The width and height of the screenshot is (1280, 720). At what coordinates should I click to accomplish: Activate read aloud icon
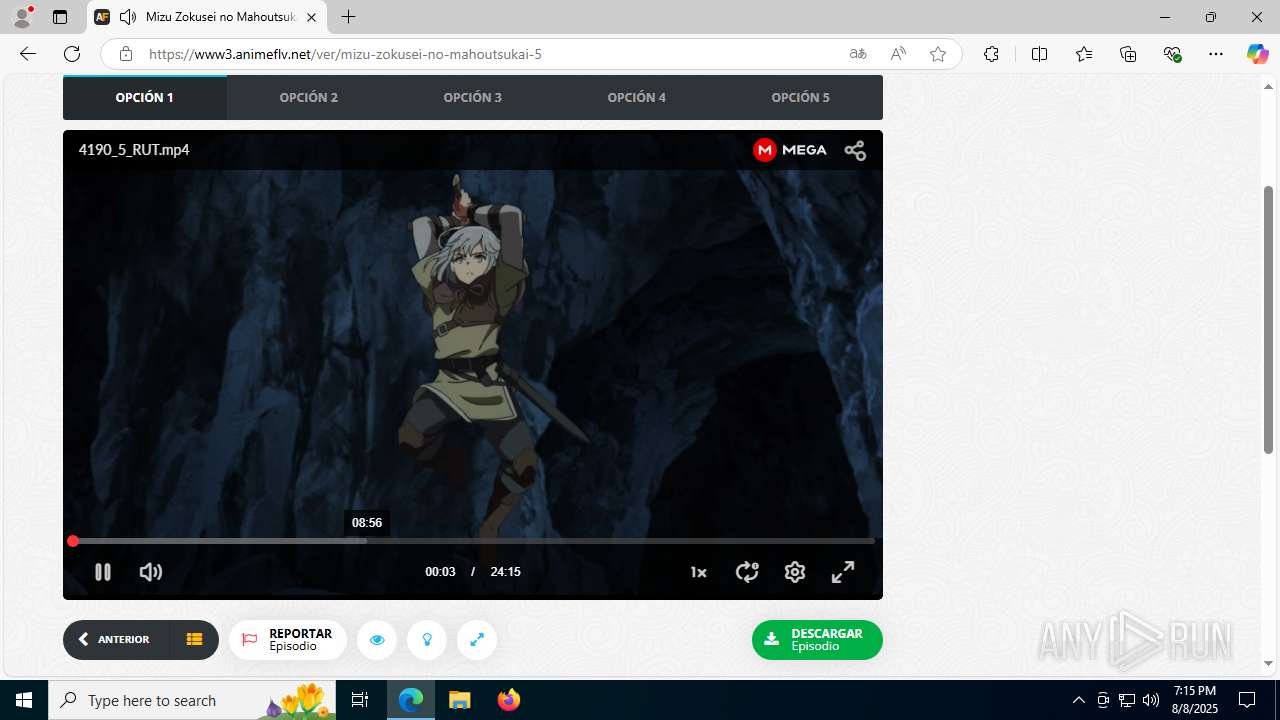pos(898,54)
